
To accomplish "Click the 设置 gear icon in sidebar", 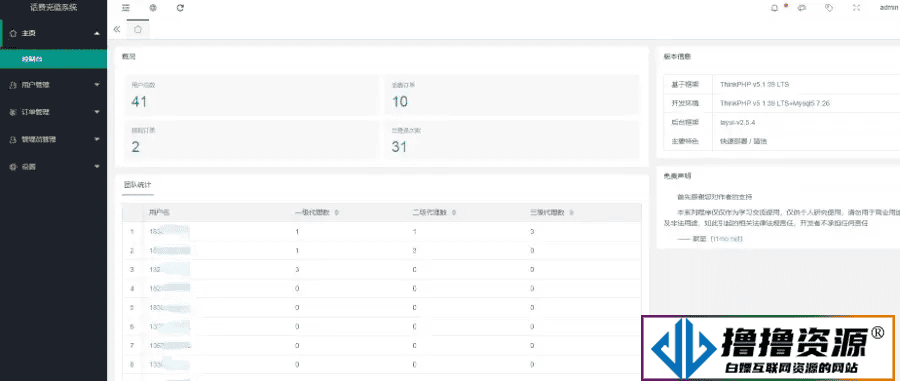I will 13,166.
